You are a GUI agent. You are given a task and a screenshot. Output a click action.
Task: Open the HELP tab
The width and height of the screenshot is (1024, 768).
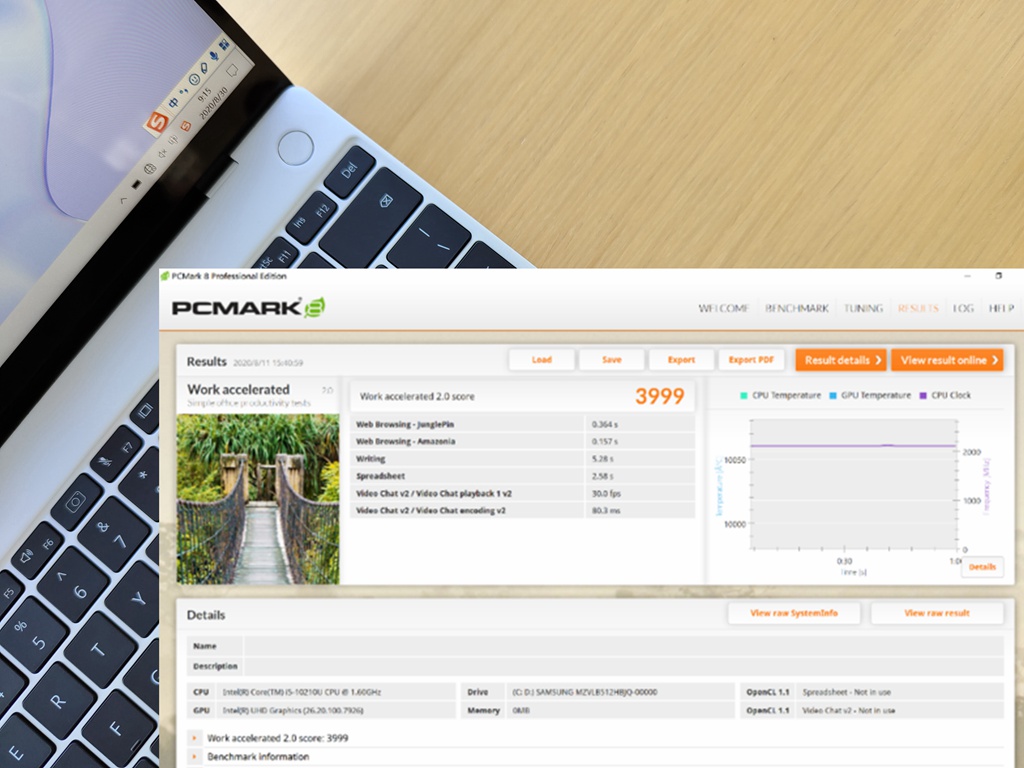(x=1001, y=308)
